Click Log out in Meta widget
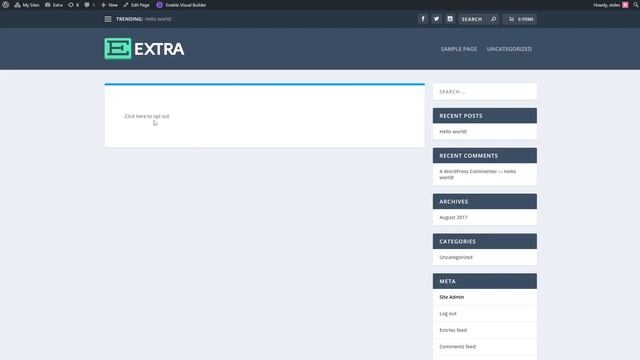 pyautogui.click(x=448, y=313)
